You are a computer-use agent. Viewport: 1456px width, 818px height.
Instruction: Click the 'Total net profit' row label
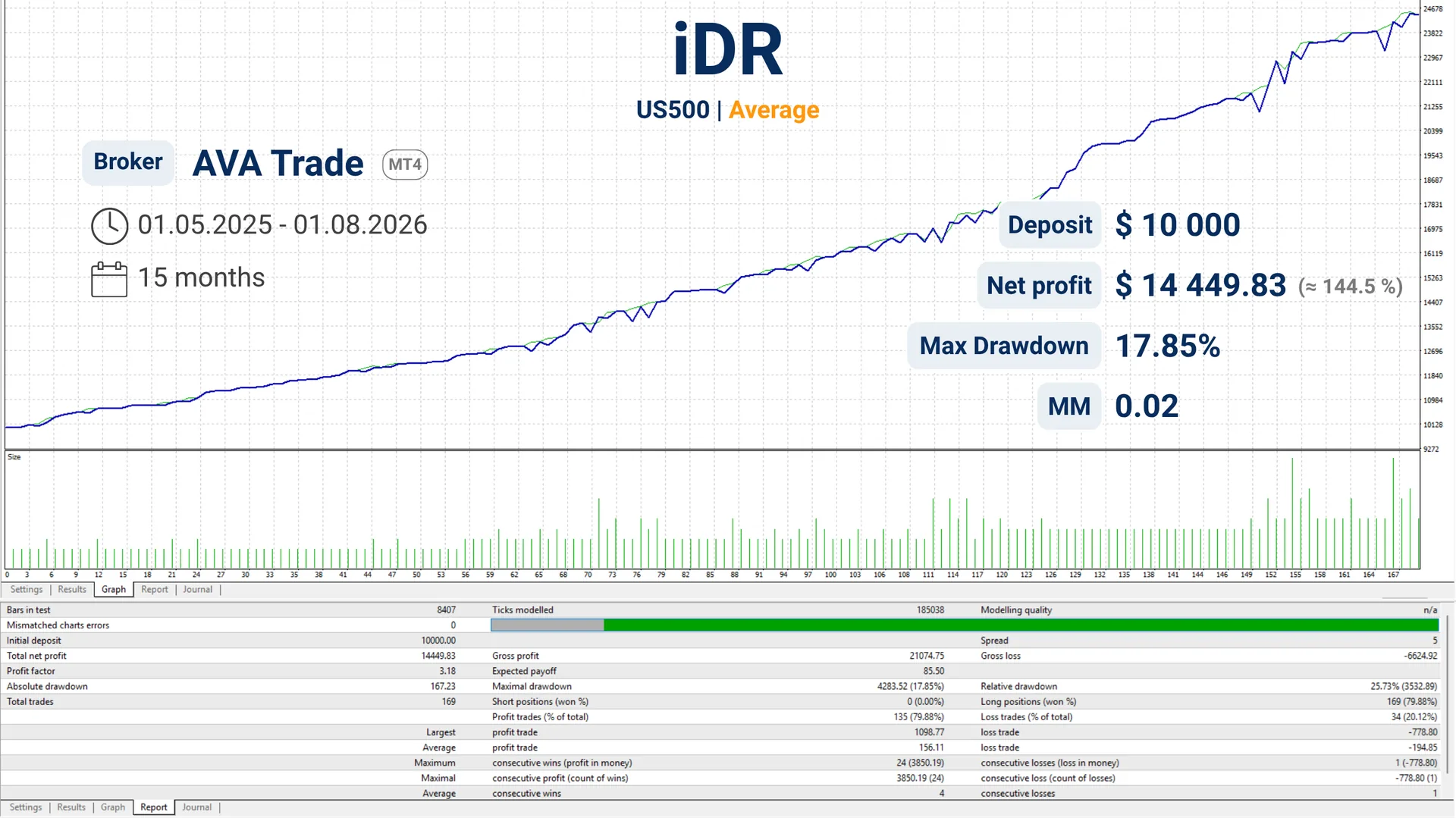(36, 657)
